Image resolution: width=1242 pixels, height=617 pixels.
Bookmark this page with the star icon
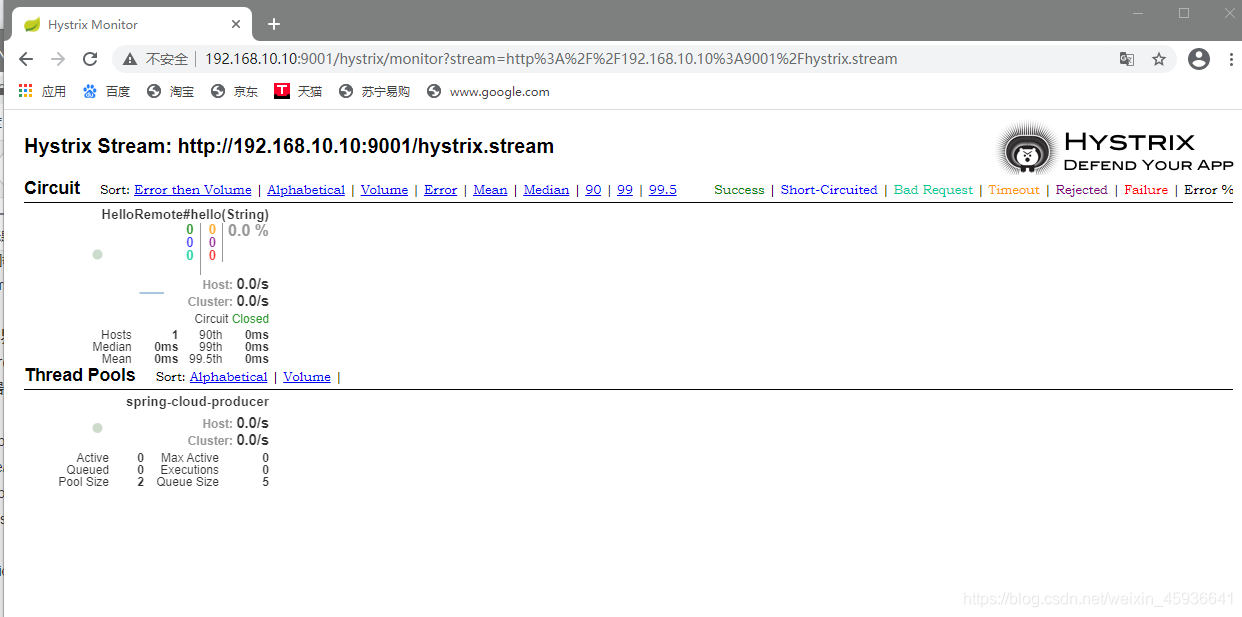coord(1159,59)
